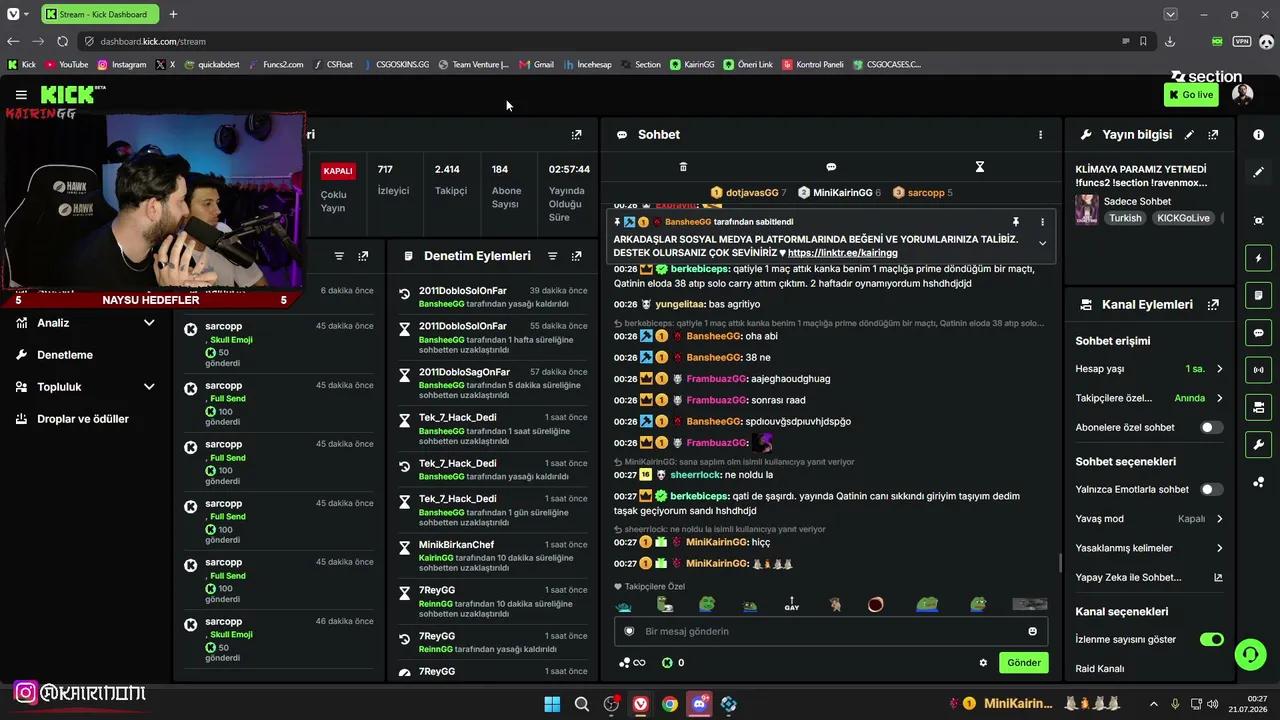Screen dimensions: 1280x720
Task: Click the green Go live button
Action: 1191,95
